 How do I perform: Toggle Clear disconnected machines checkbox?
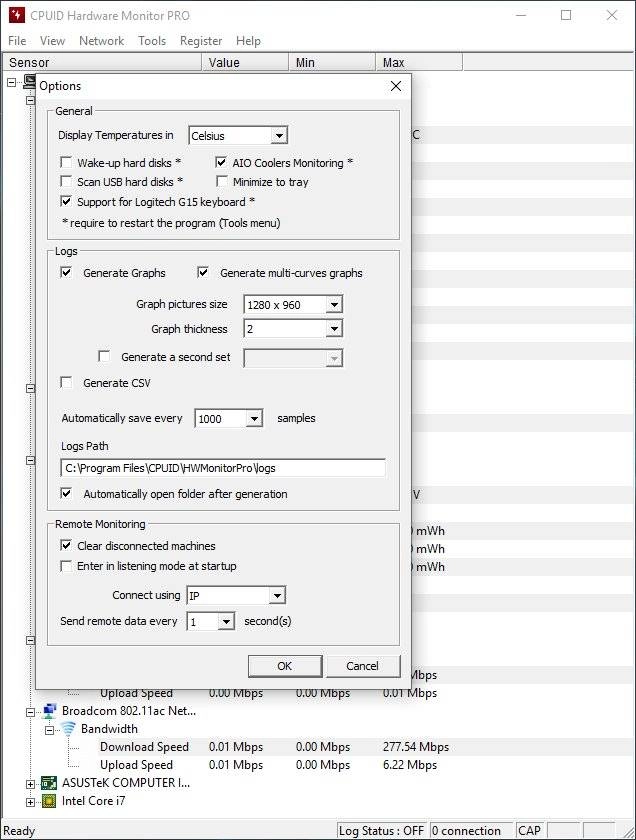tap(66, 545)
